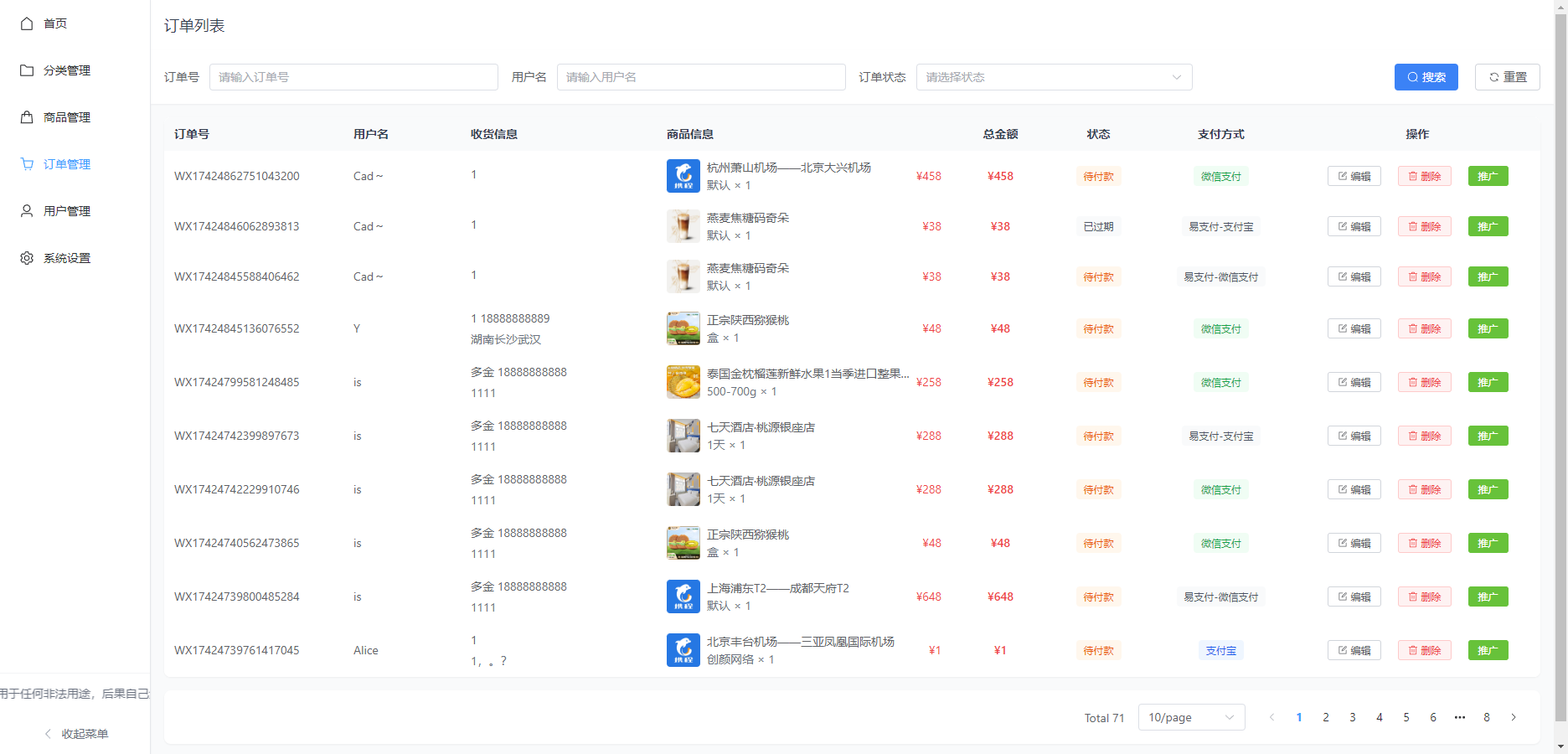The image size is (1568, 754).
Task: Select 用户管理 in the left menu
Action: tap(65, 211)
